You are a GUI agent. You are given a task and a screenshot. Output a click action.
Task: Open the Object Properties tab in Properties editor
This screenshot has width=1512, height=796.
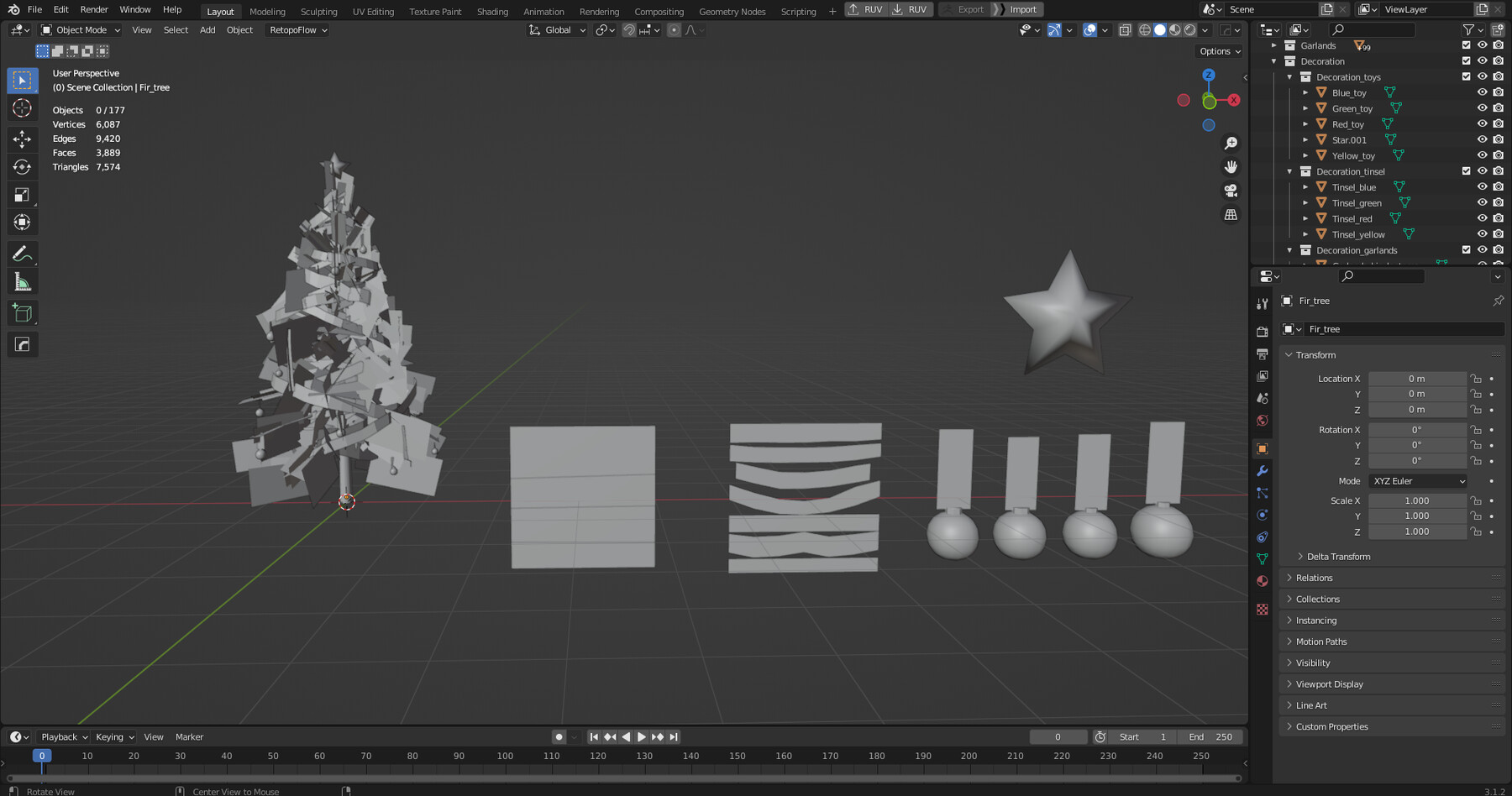pyautogui.click(x=1262, y=448)
